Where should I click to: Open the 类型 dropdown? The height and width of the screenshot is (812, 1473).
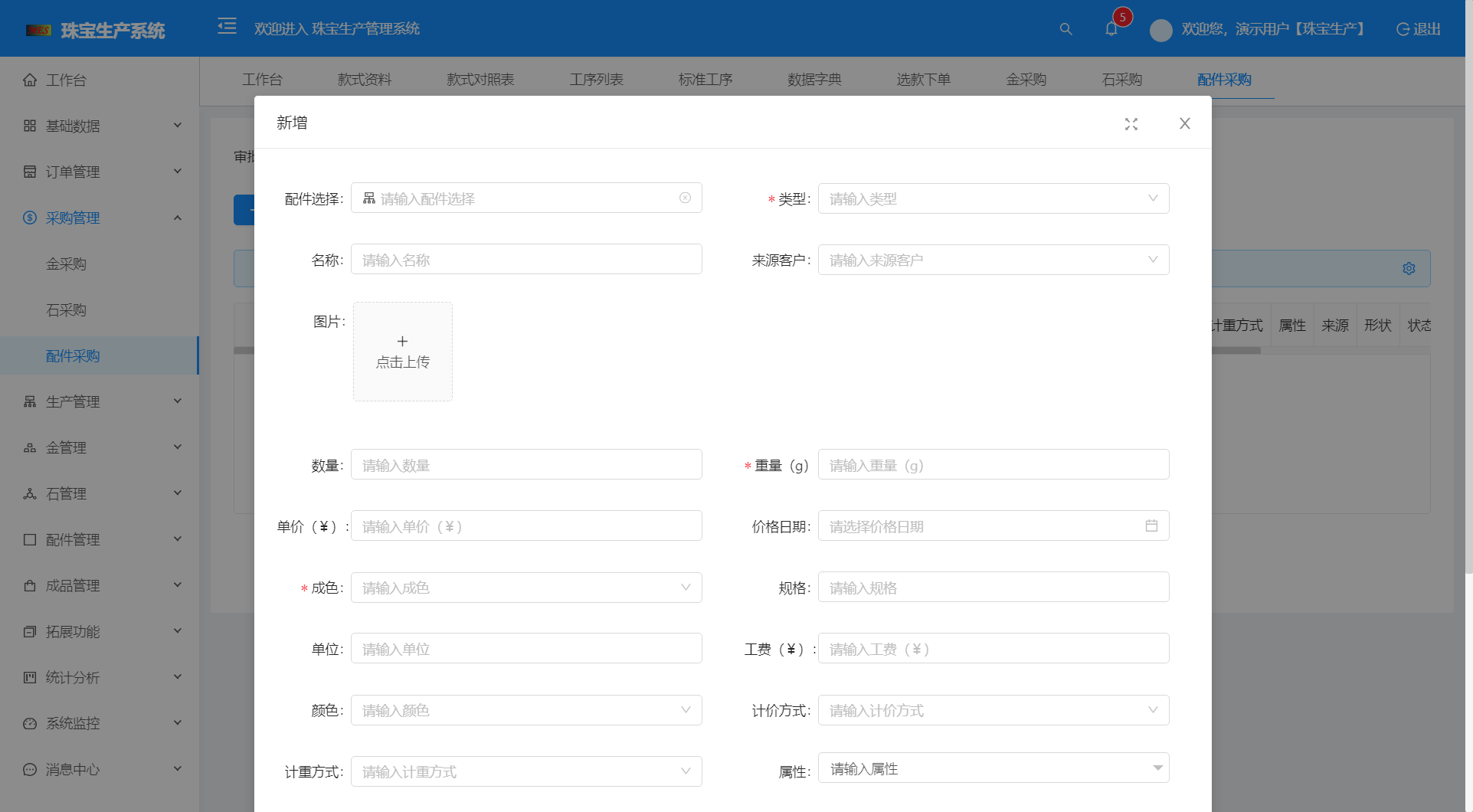coord(993,198)
